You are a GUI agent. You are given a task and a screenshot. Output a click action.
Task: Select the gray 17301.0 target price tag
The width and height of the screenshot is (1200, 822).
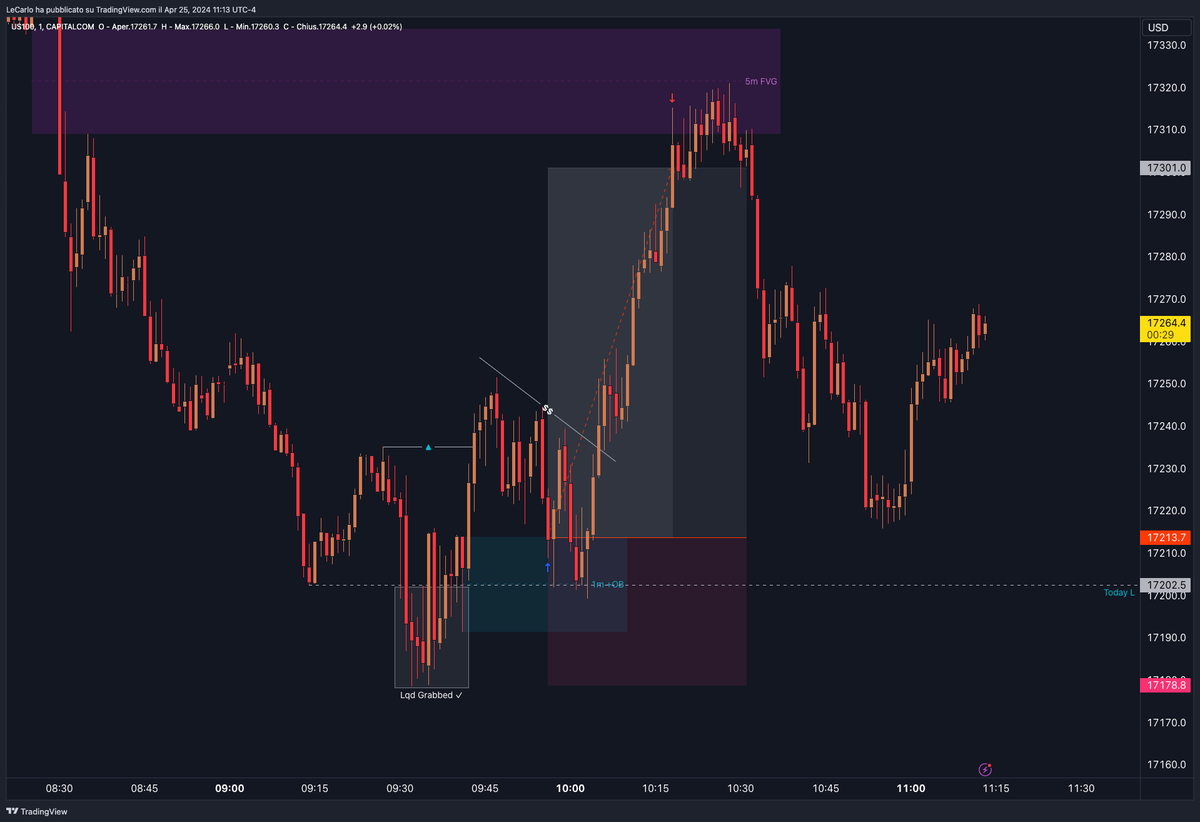(x=1167, y=168)
